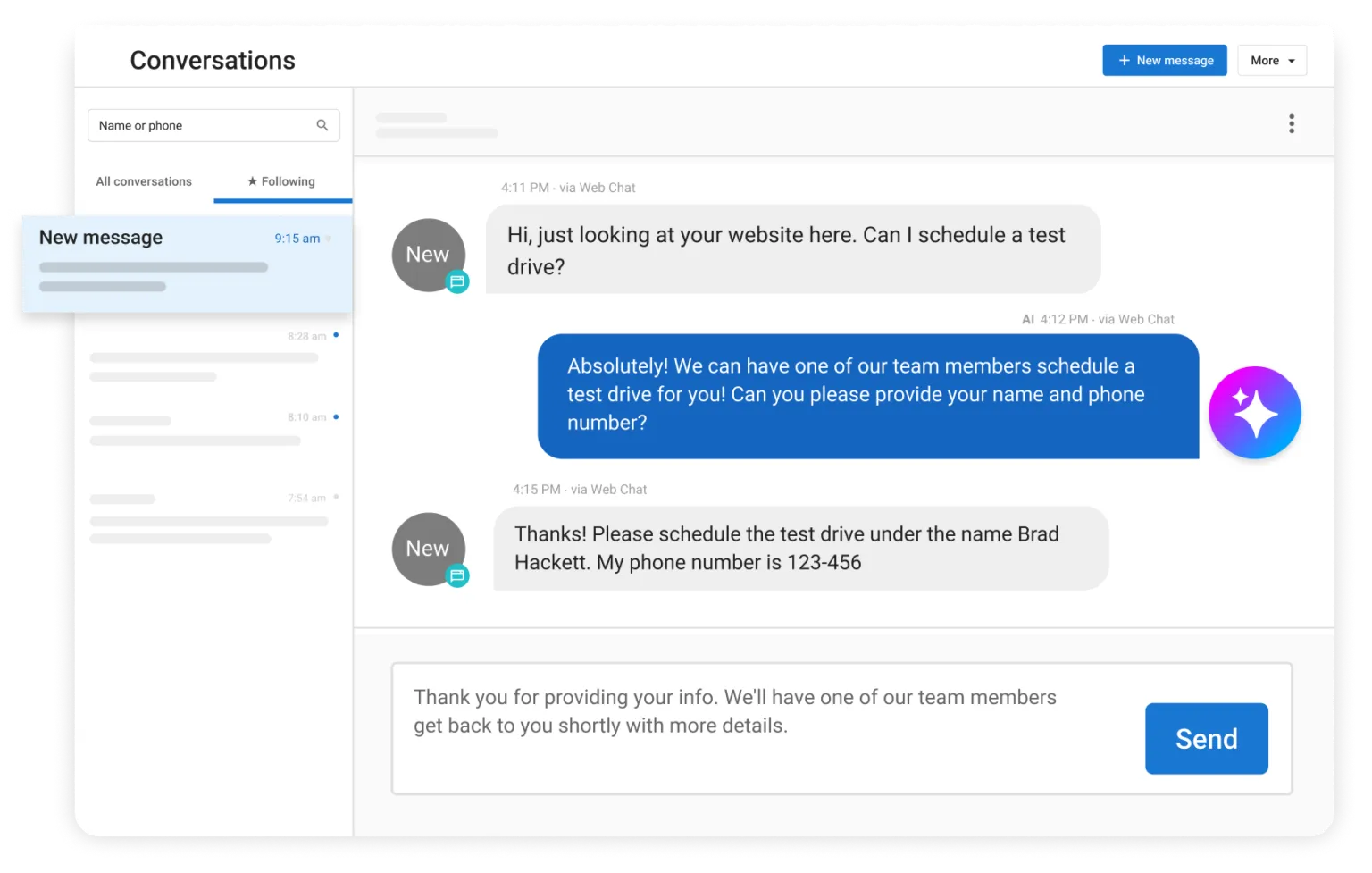Click the chat bubble badge on Brad's message avatar
The height and width of the screenshot is (873, 1372).
click(457, 576)
